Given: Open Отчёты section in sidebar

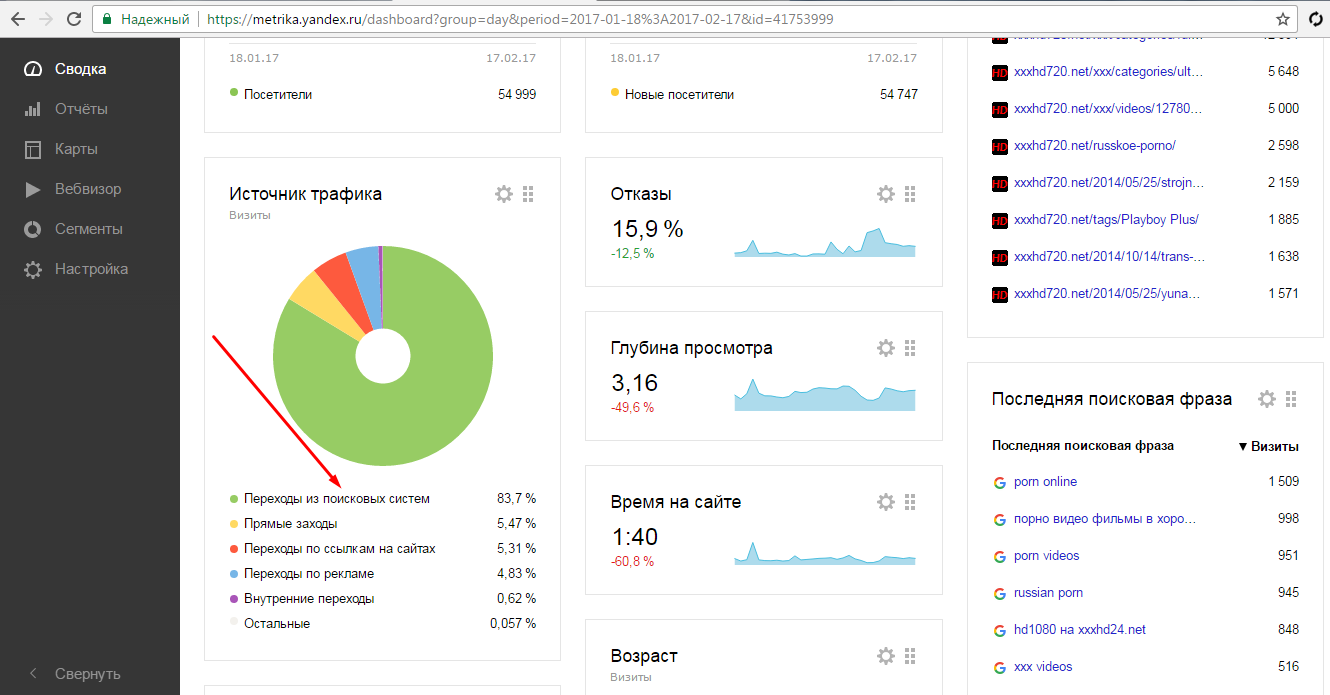Looking at the screenshot, I should point(81,109).
